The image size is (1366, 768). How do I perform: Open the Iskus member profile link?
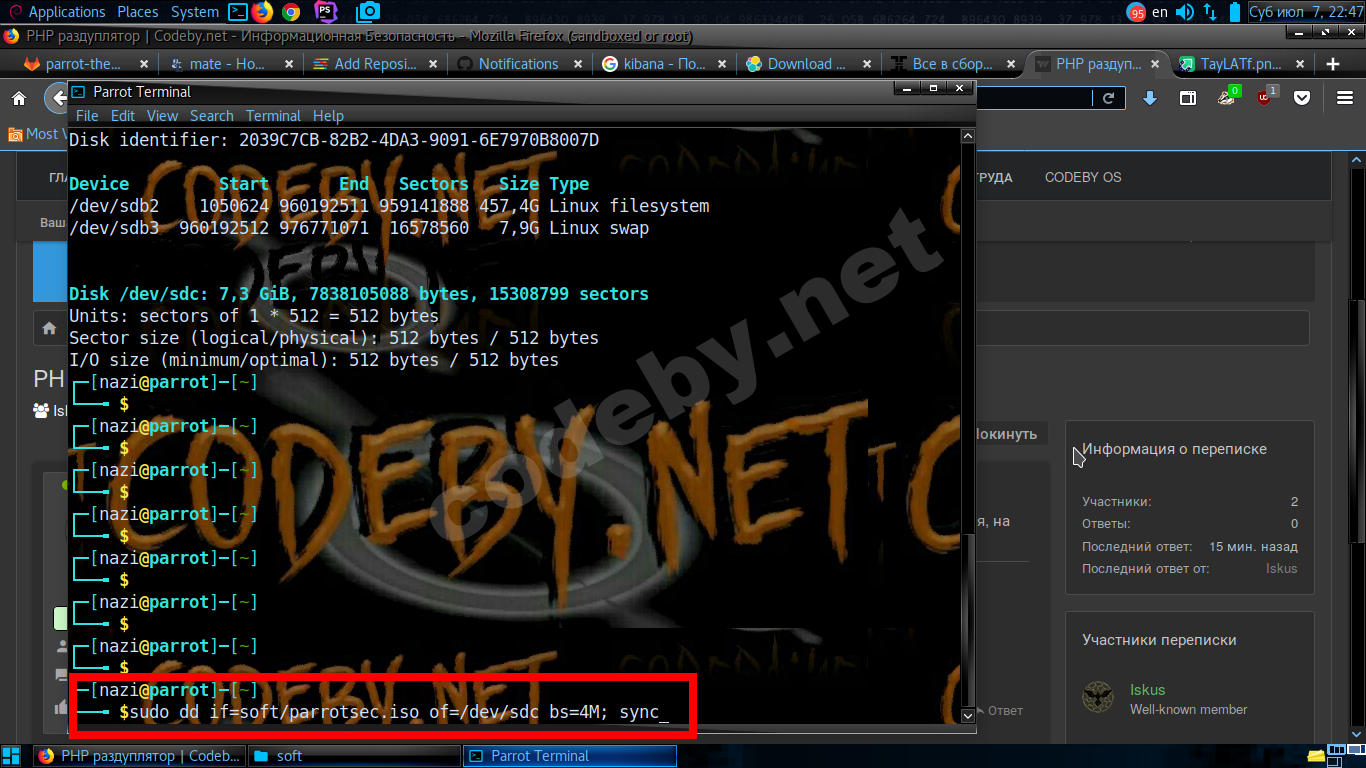click(x=1147, y=690)
